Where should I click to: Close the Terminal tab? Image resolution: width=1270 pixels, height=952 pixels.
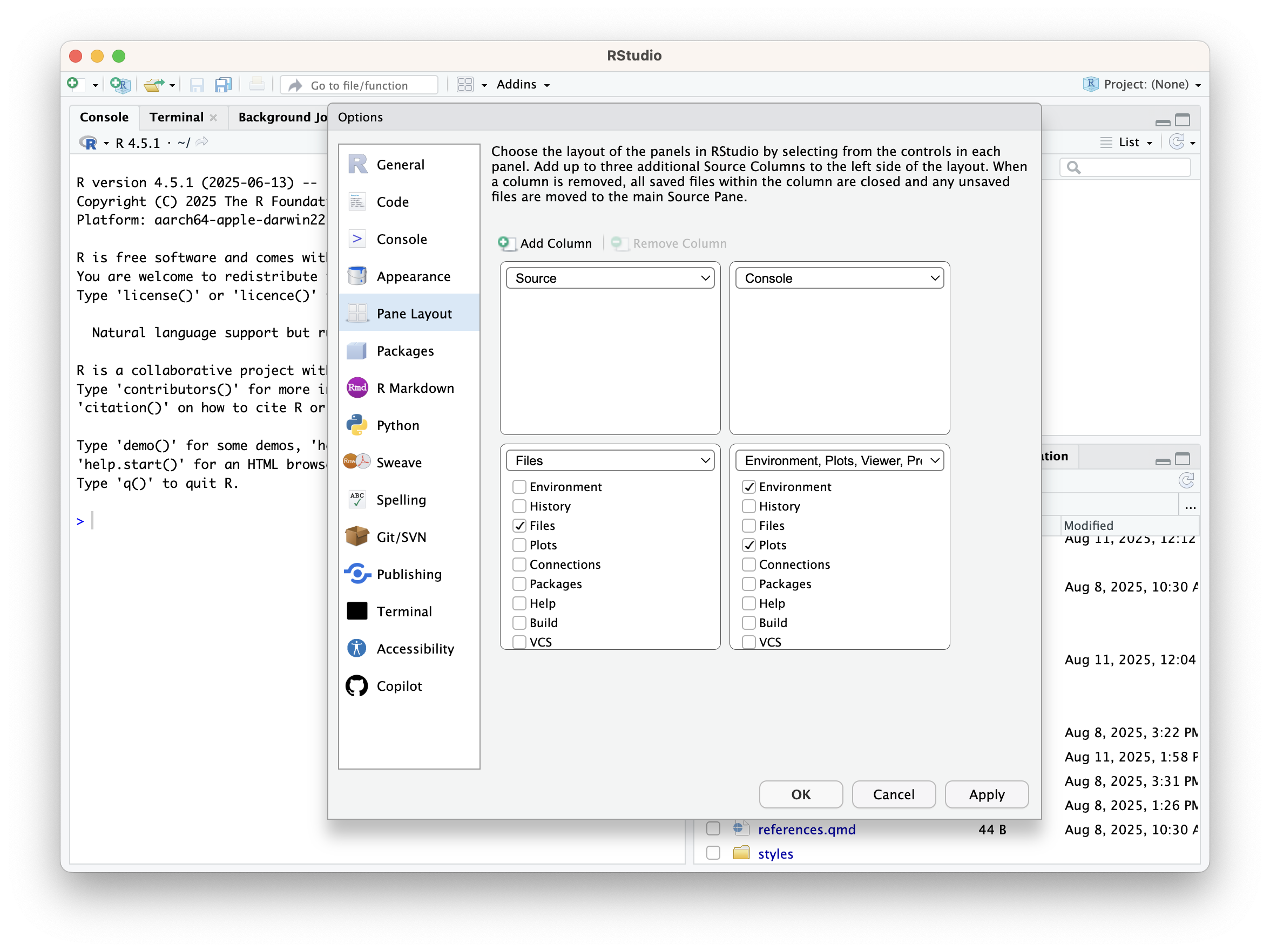coord(214,118)
